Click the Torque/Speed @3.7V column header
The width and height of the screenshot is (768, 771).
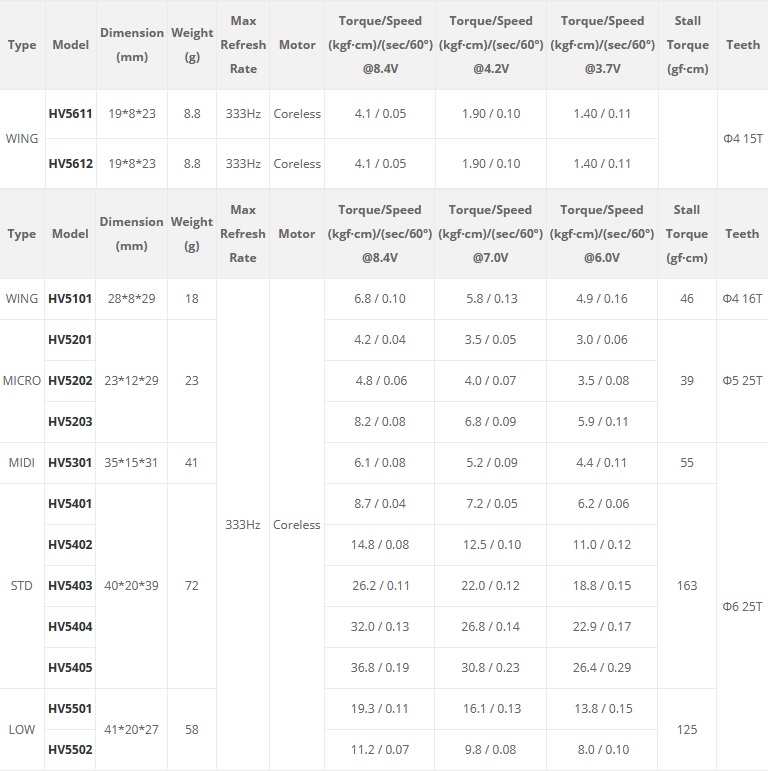pos(602,45)
